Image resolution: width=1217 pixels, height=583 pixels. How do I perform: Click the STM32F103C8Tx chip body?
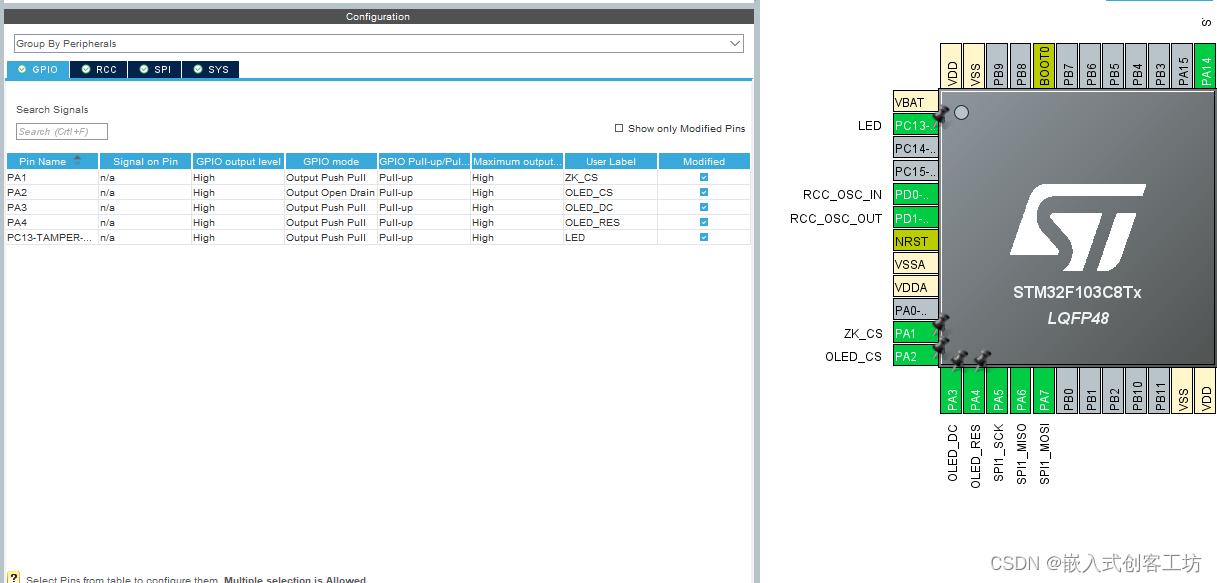[x=1077, y=228]
